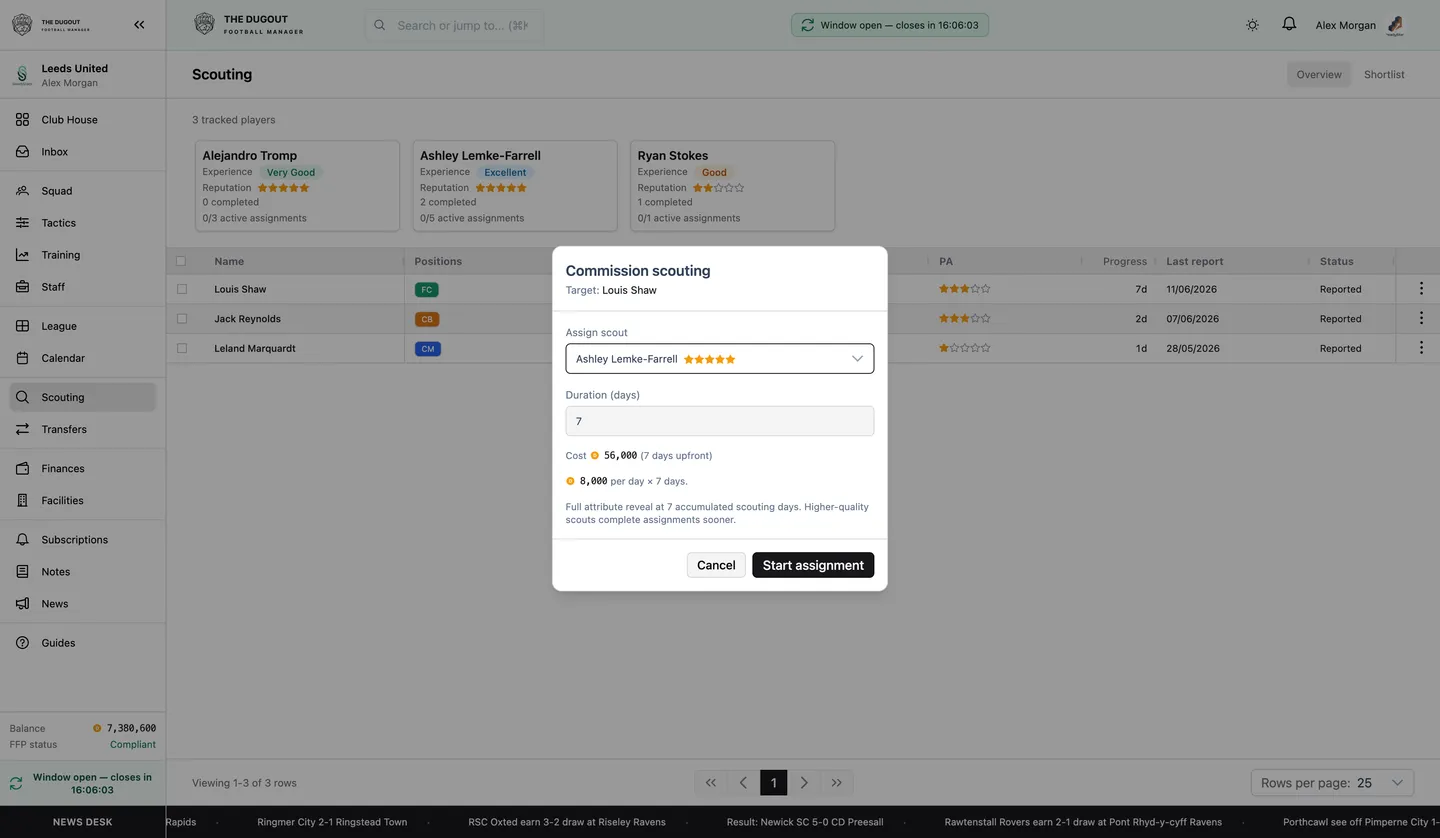
Task: Open row actions menu for Louis Shaw
Action: [x=1421, y=289]
